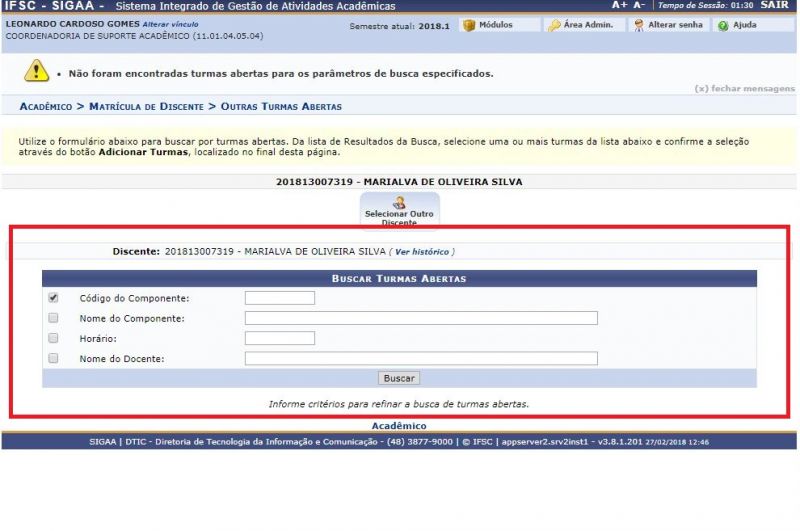Increase font size with A+
Viewport: 800px width, 531px height.
click(620, 6)
